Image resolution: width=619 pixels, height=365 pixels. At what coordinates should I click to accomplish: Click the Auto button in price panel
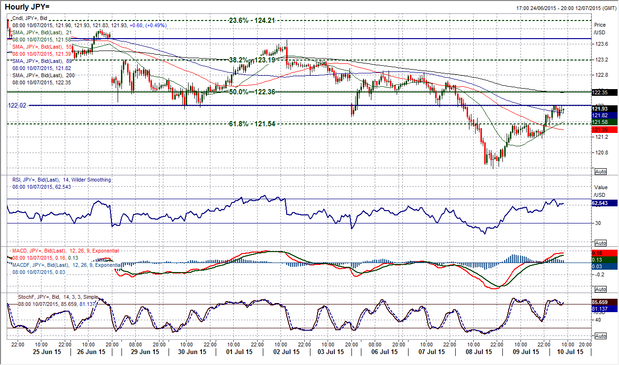[x=600, y=172]
